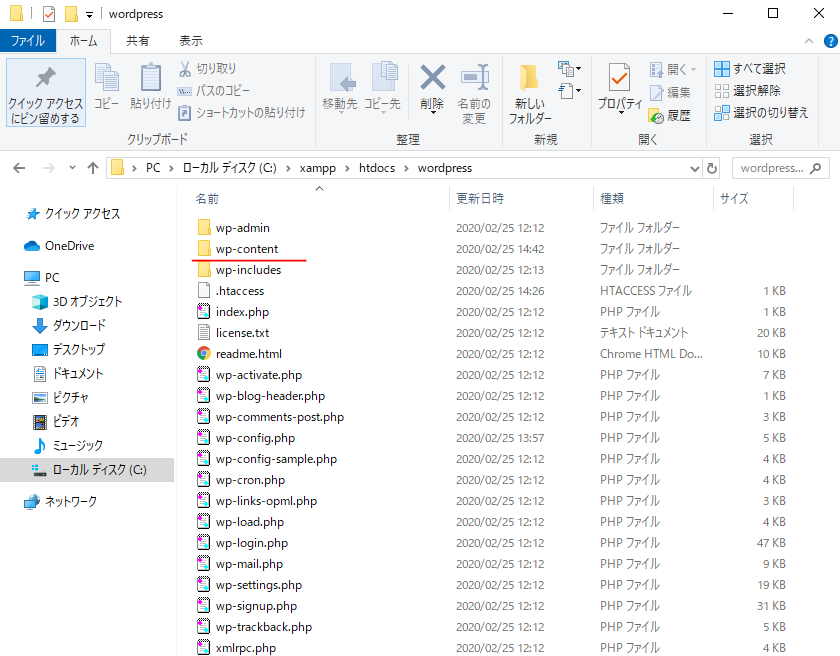Viewport: 840px width, 656px height.
Task: Click Select all (すべて選択)
Action: coord(749,69)
